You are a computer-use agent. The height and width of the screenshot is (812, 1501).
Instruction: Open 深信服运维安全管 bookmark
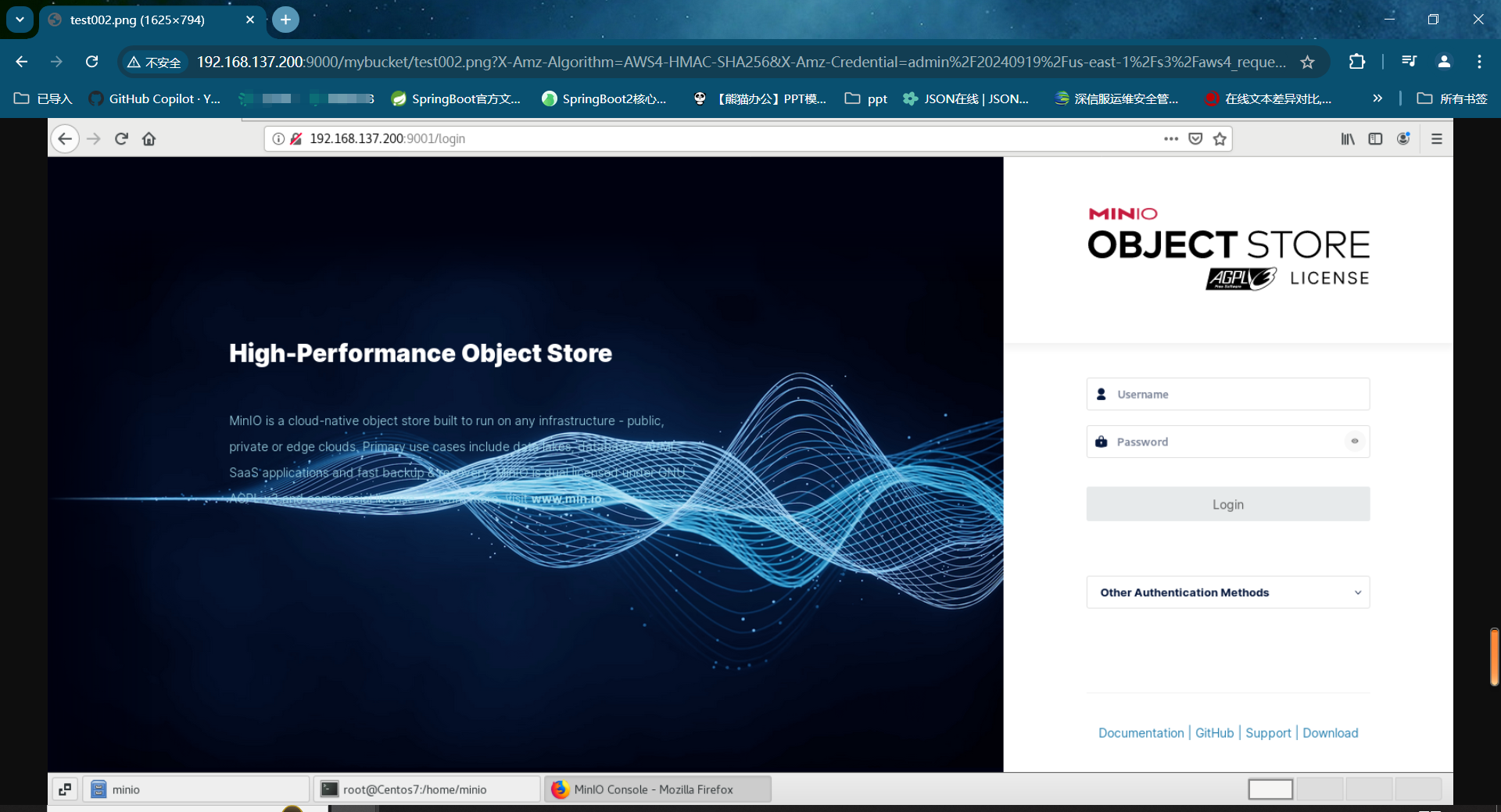(x=1116, y=98)
